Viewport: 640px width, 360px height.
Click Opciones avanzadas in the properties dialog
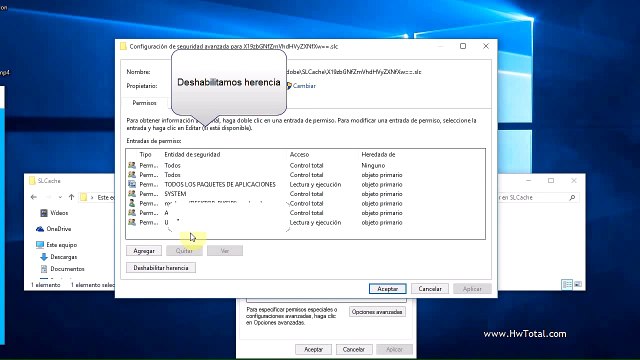pos(377,312)
